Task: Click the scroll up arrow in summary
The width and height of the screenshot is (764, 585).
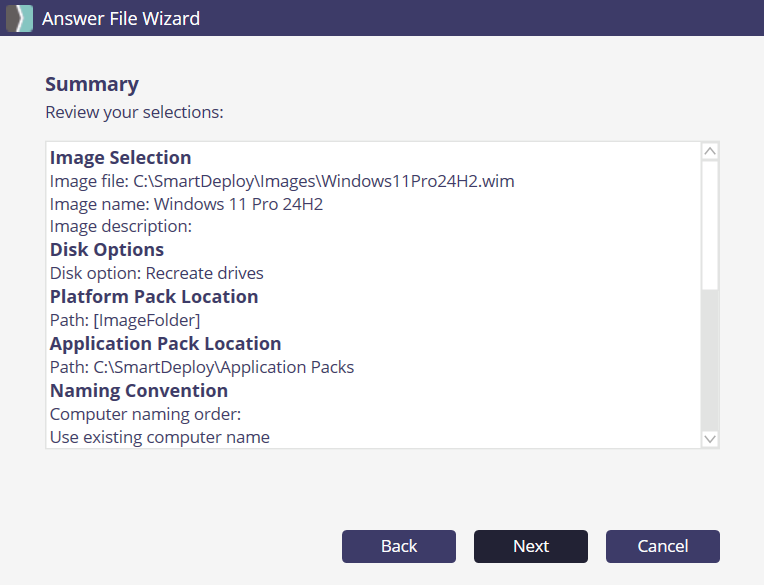Action: (710, 152)
